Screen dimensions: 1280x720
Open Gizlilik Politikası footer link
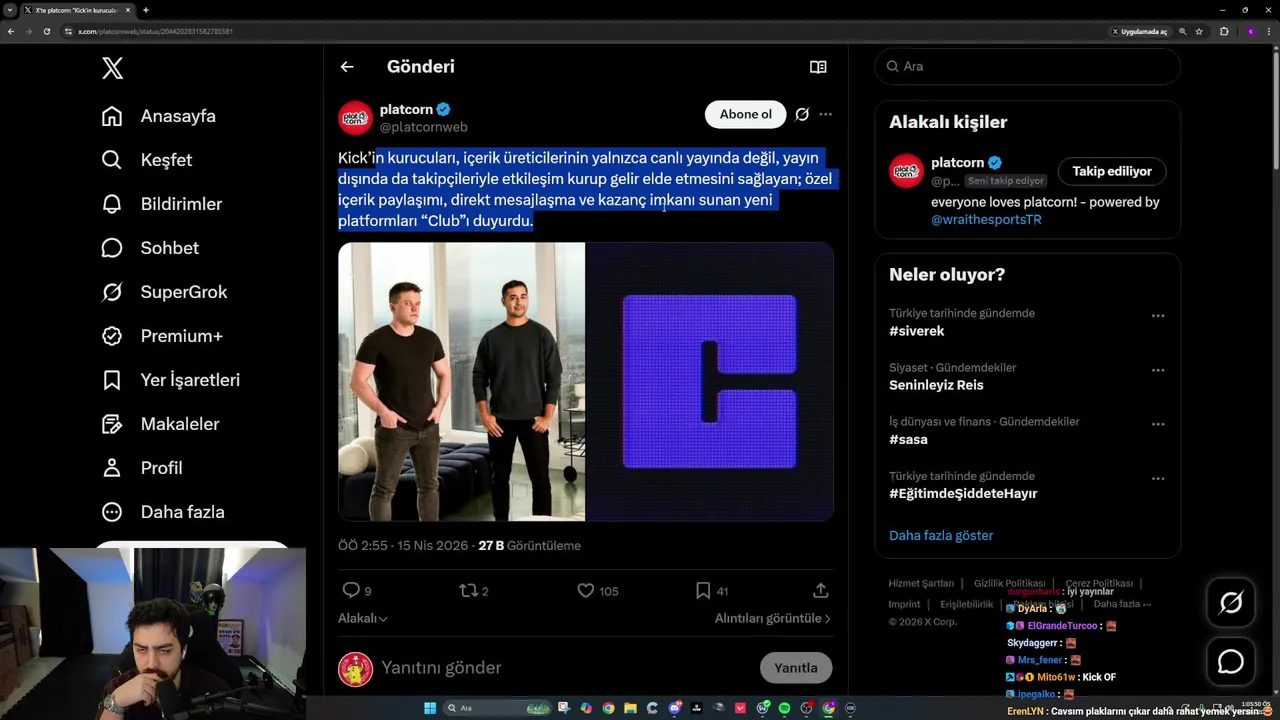[x=1009, y=583]
